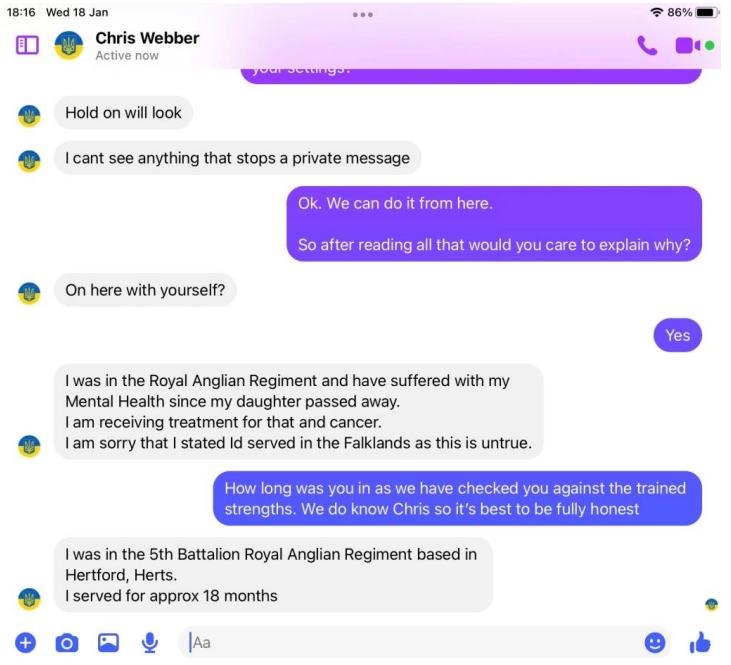Open the camera to take a photo
Viewport: 731px width, 665px height.
pyautogui.click(x=67, y=643)
